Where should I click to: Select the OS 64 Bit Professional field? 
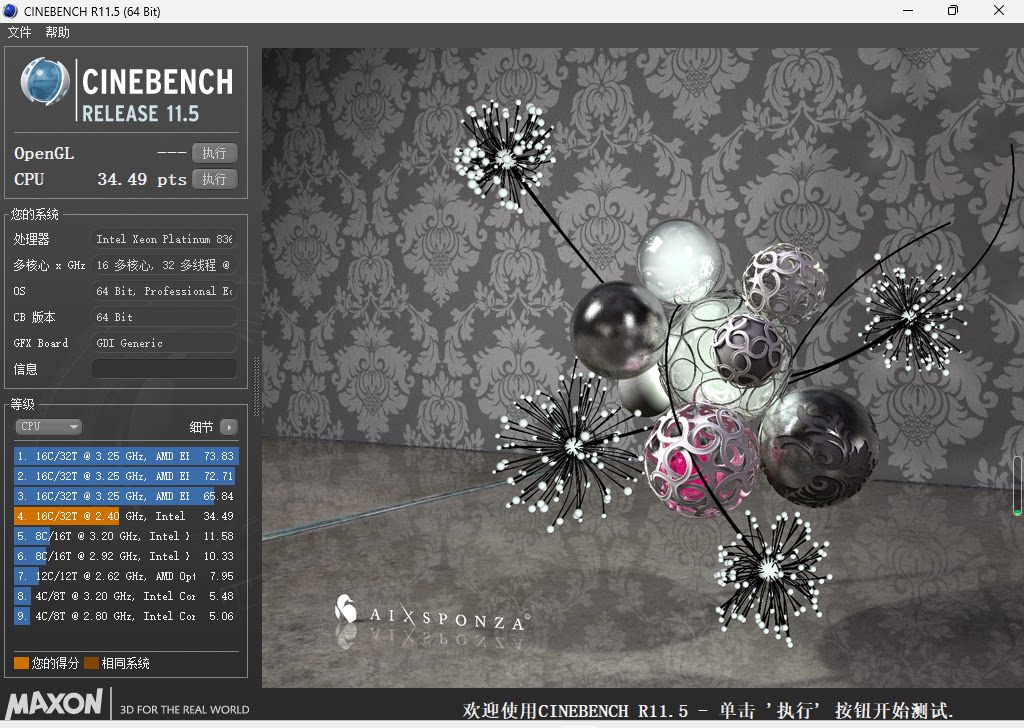[164, 291]
